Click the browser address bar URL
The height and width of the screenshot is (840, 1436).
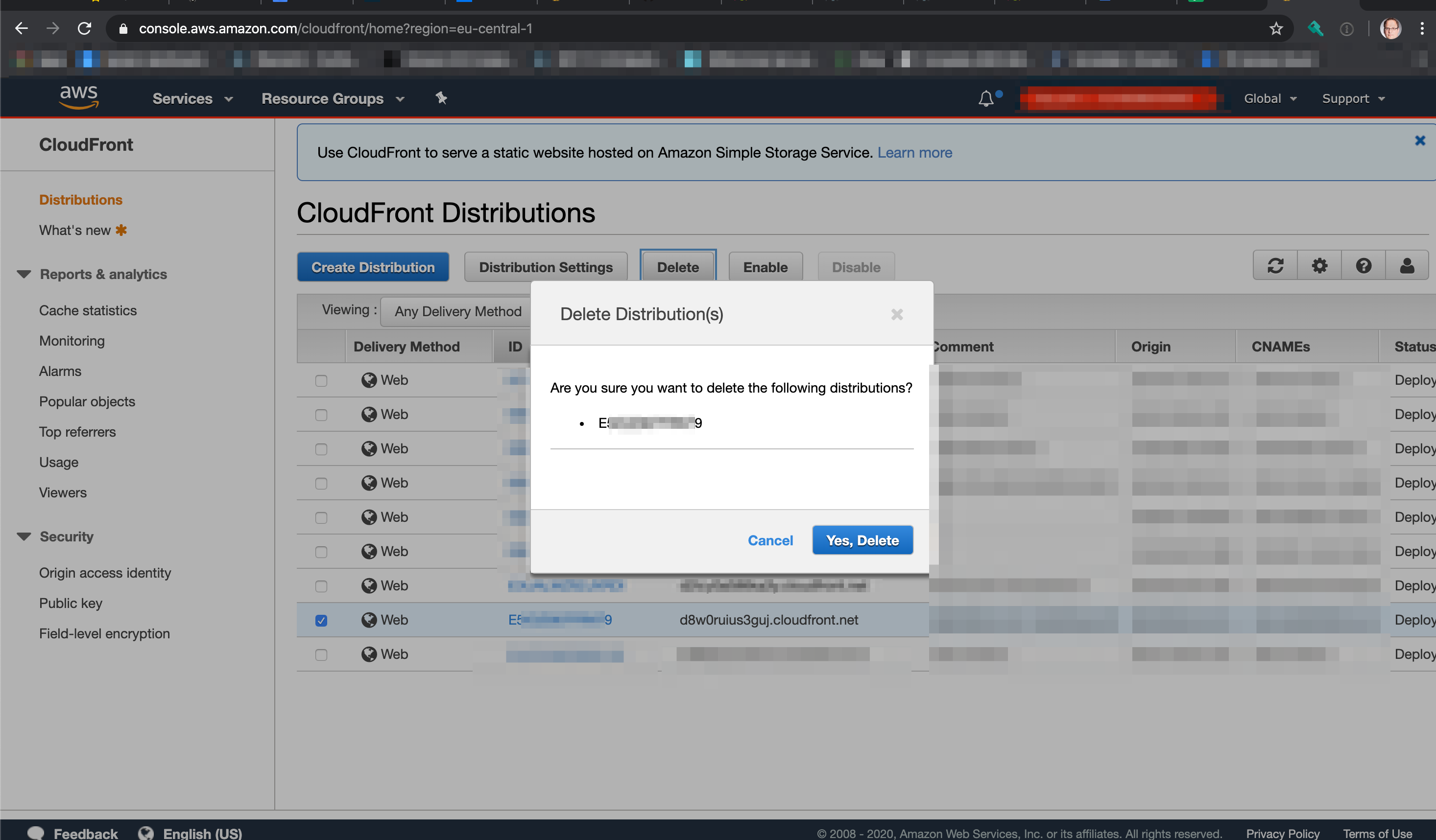point(335,28)
